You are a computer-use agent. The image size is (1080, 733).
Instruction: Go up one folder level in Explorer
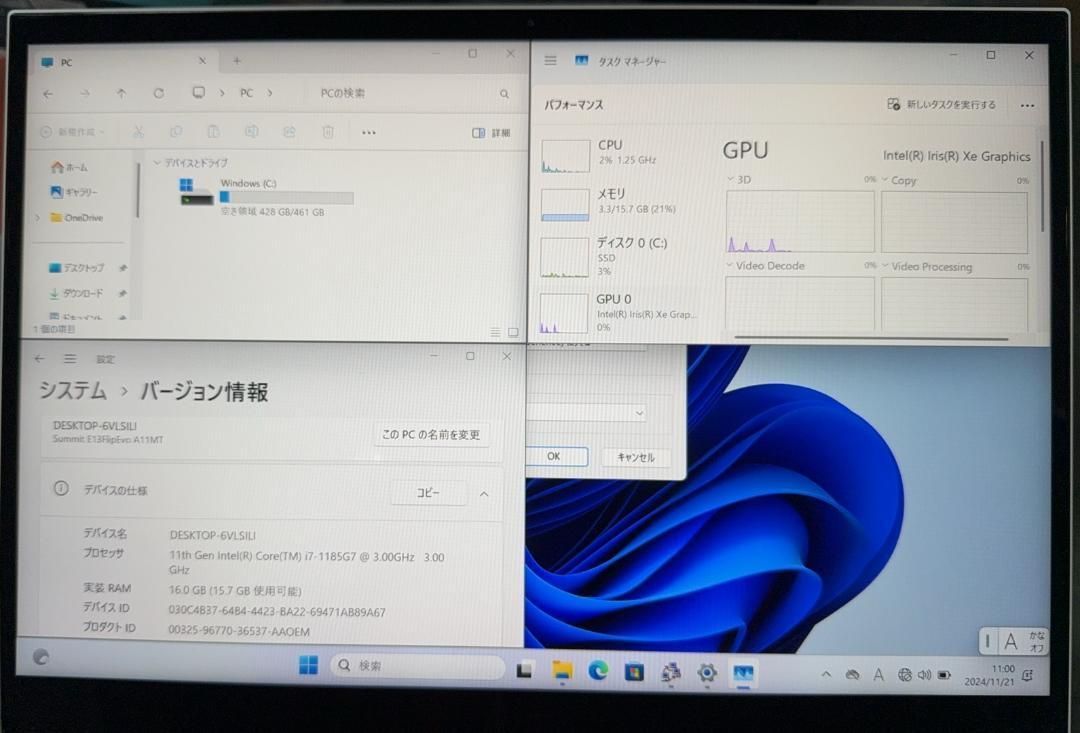(121, 93)
